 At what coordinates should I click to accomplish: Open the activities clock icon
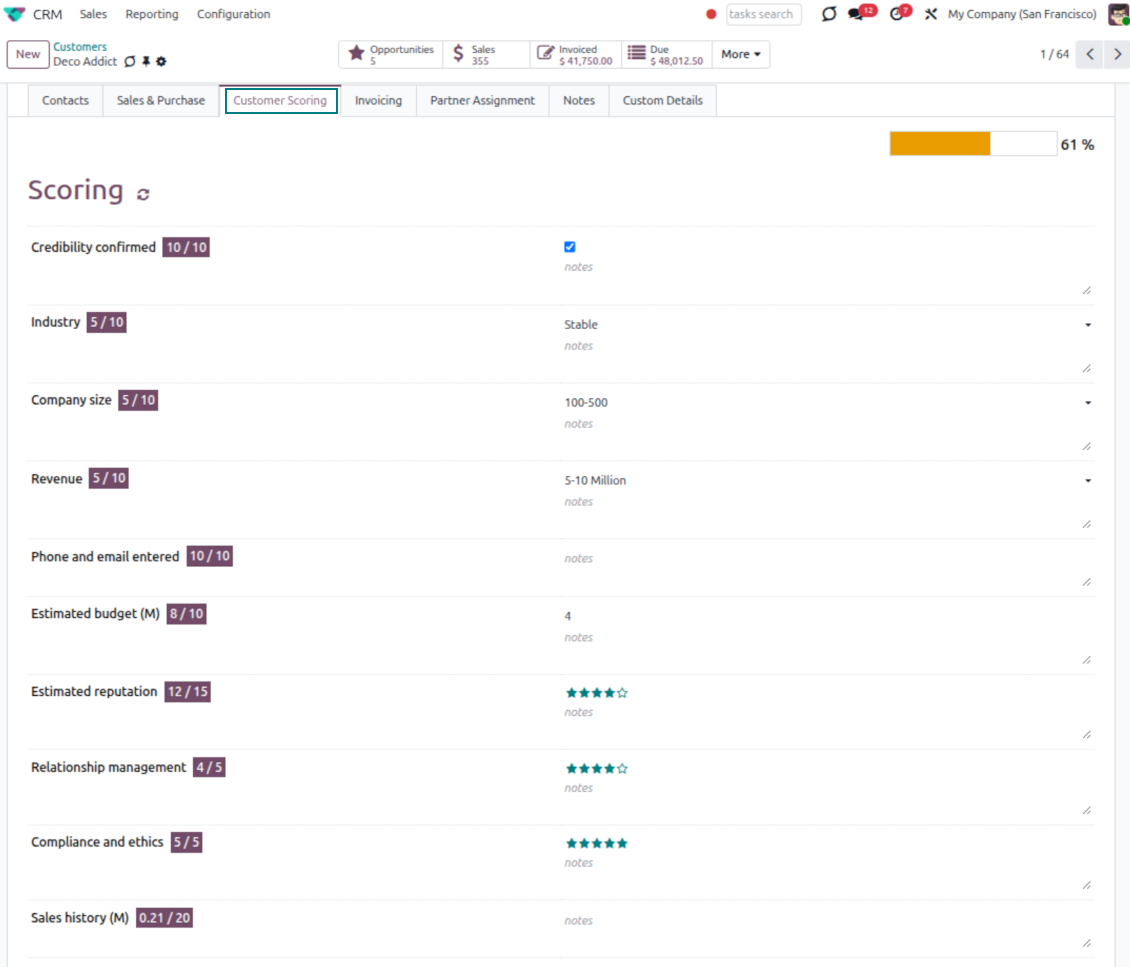tap(896, 14)
